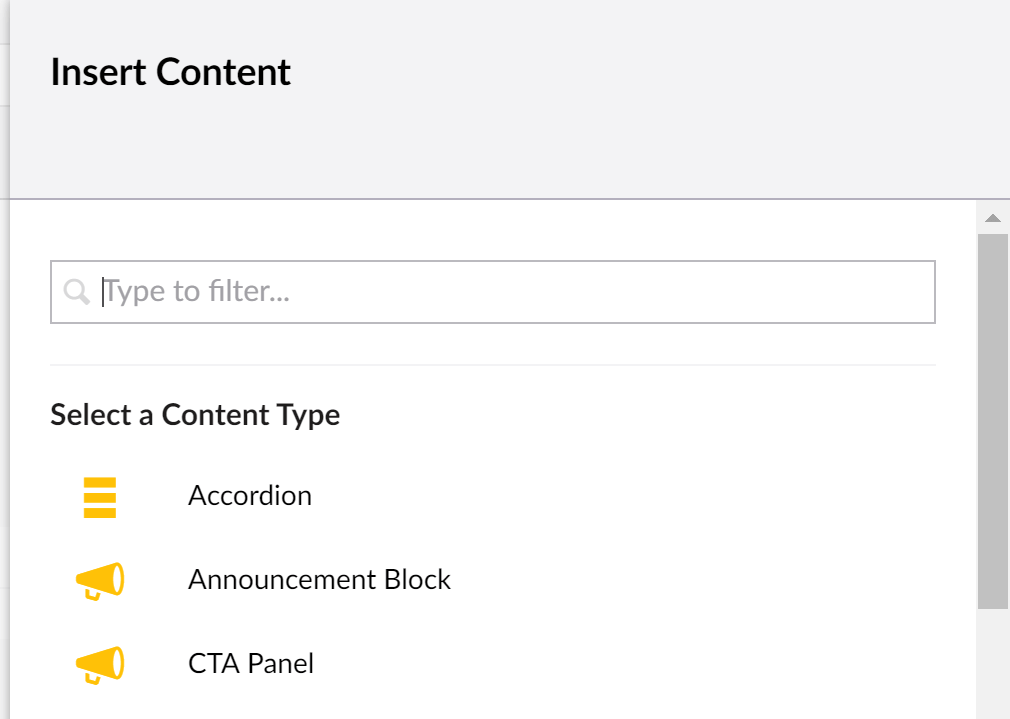Click the Announcement Block megaphone icon
Image resolution: width=1010 pixels, height=719 pixels.
coord(100,581)
